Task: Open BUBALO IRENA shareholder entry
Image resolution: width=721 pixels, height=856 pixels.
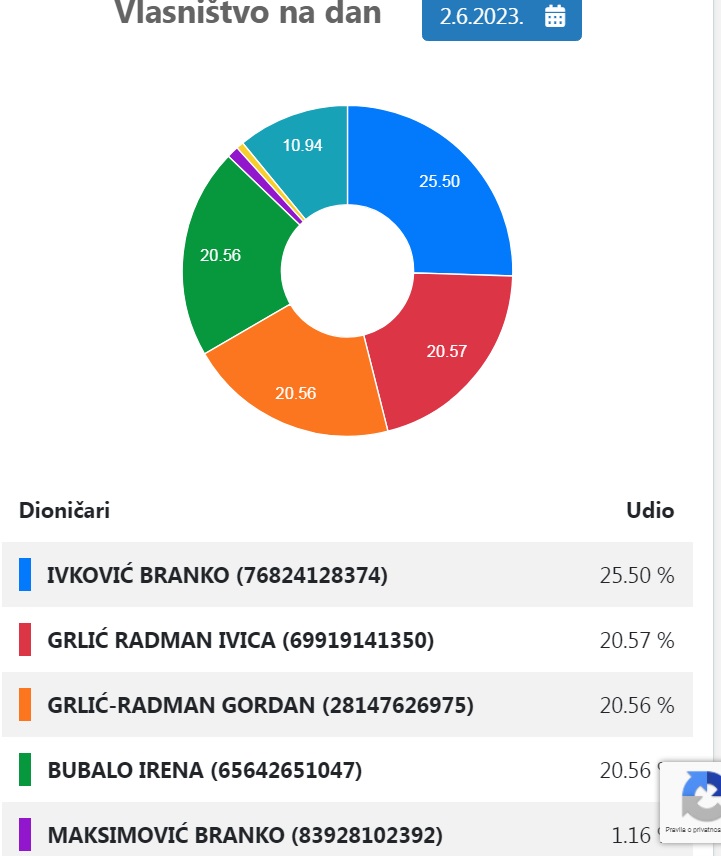Action: click(x=204, y=770)
